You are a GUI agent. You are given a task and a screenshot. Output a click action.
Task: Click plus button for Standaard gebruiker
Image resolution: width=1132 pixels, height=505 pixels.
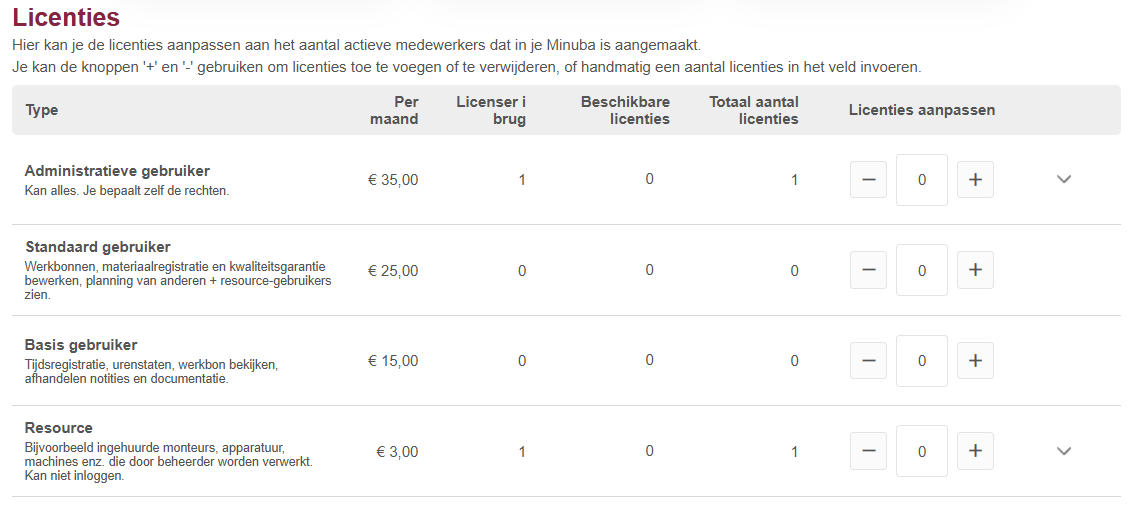pos(975,270)
